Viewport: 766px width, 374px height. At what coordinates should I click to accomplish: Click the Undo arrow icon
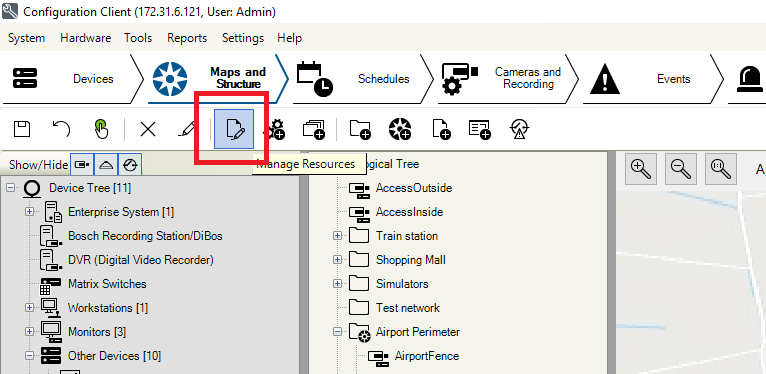[x=61, y=129]
